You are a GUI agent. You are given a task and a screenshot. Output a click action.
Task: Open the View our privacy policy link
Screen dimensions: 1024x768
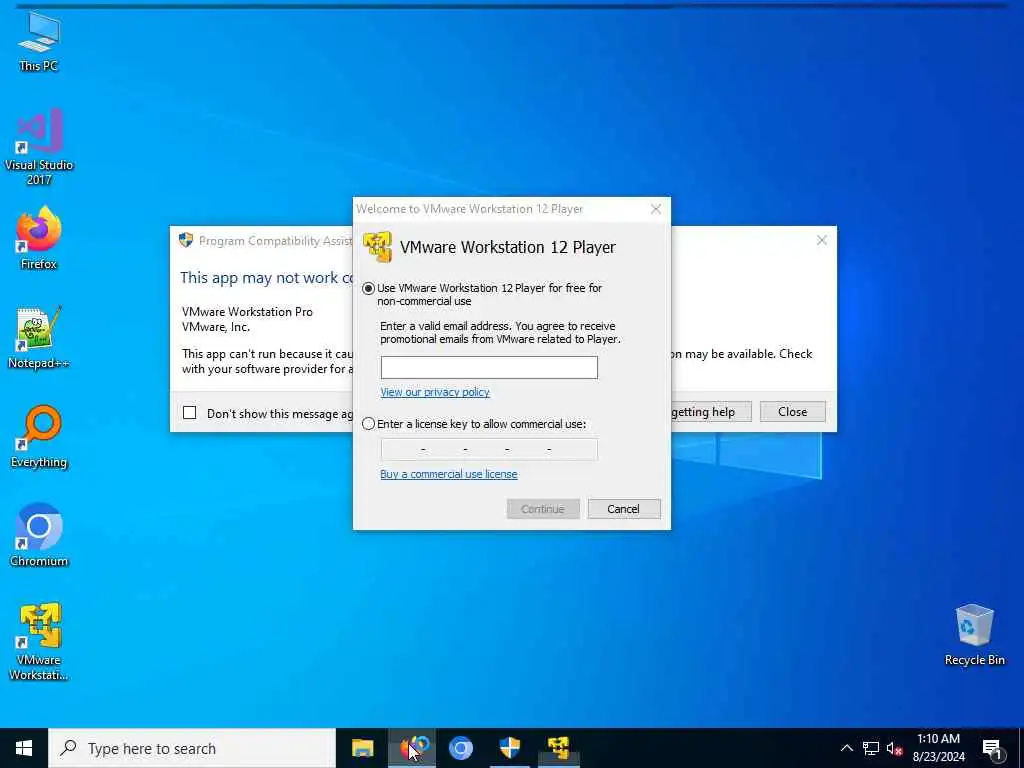[435, 392]
